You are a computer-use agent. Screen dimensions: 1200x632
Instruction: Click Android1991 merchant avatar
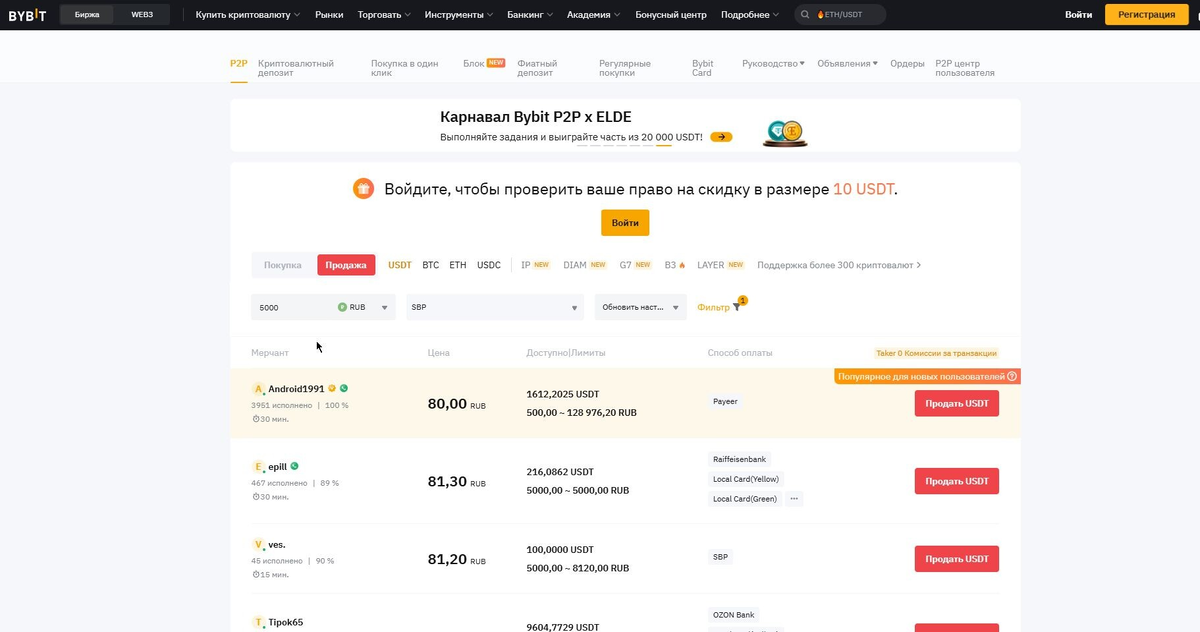[x=258, y=389]
